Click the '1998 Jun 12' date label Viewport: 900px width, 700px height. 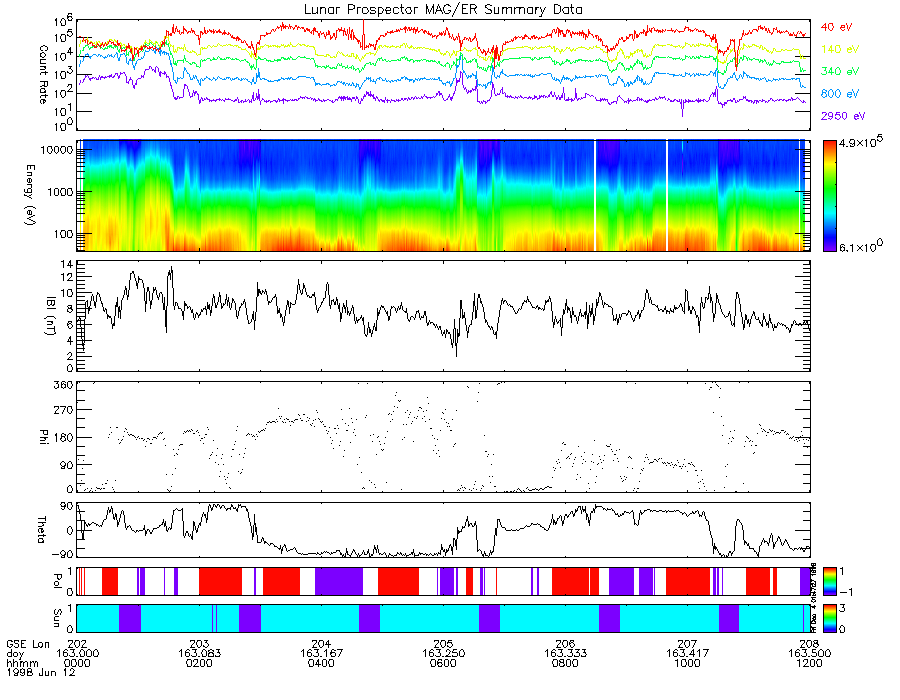[x=40, y=672]
